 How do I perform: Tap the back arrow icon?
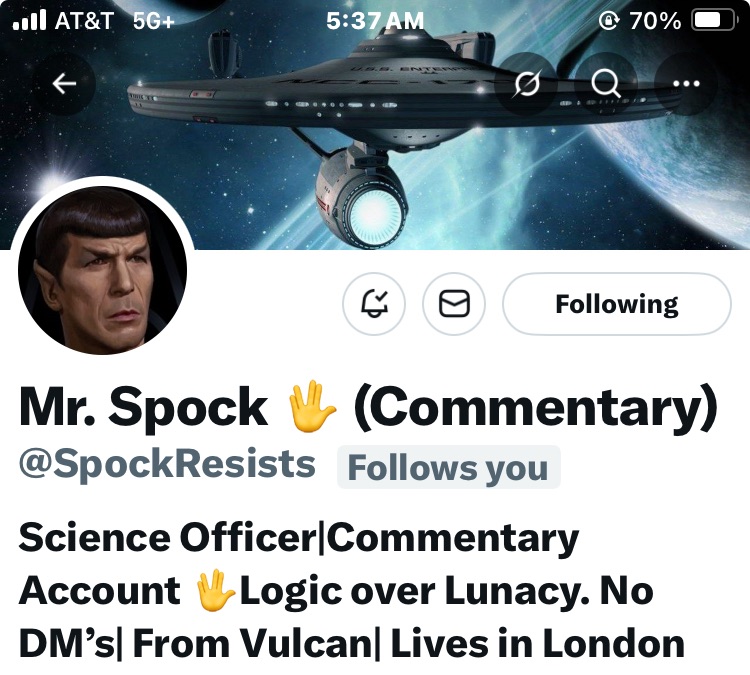click(64, 84)
